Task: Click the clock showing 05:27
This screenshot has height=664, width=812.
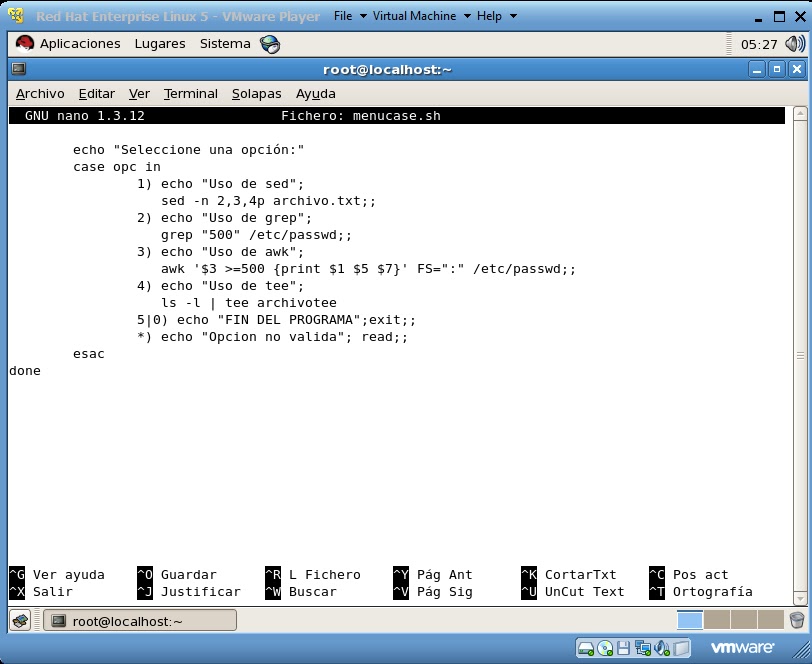Action: click(x=759, y=45)
